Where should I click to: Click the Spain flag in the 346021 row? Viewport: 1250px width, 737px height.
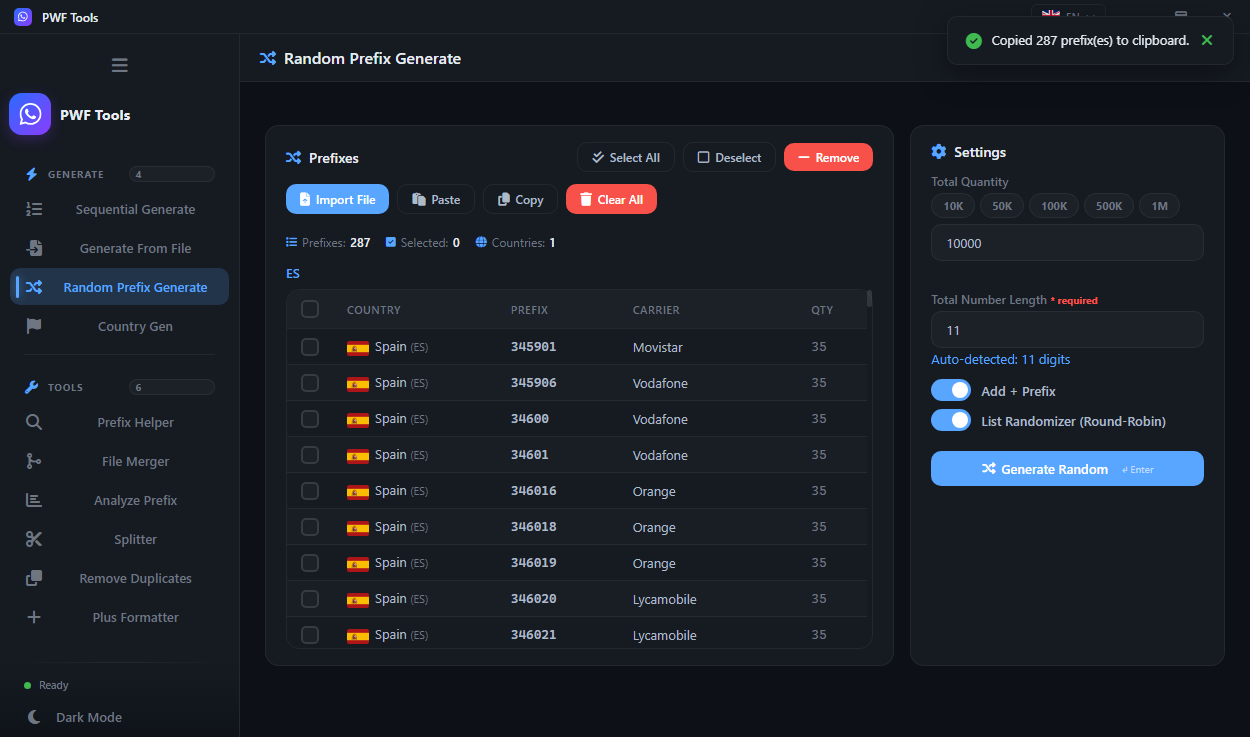tap(358, 636)
